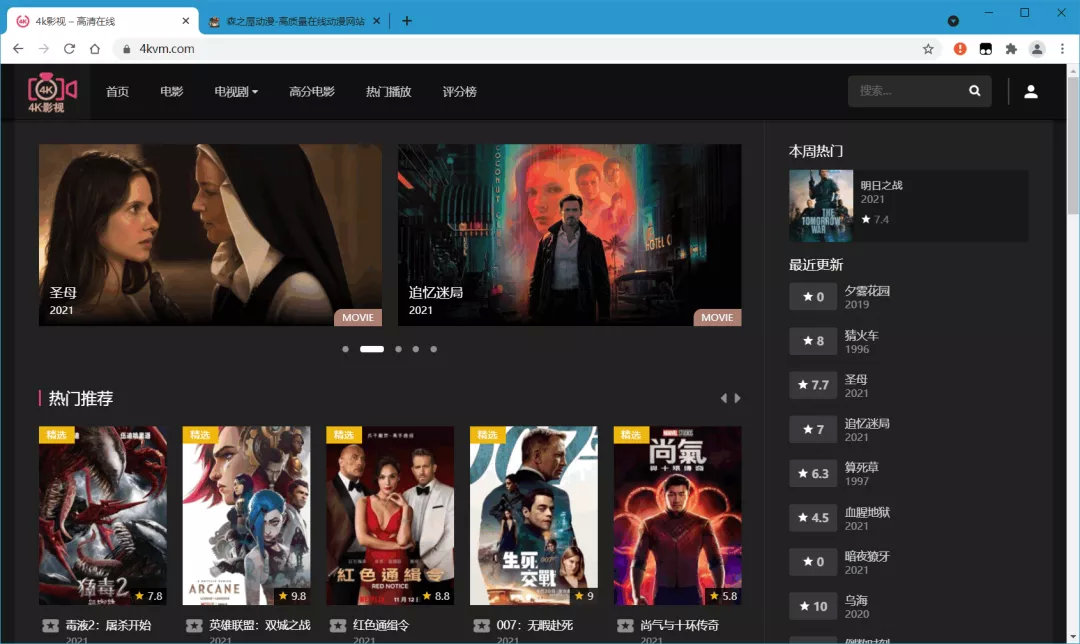1080x644 pixels.
Task: Click the browser forward arrow
Action: click(43, 49)
